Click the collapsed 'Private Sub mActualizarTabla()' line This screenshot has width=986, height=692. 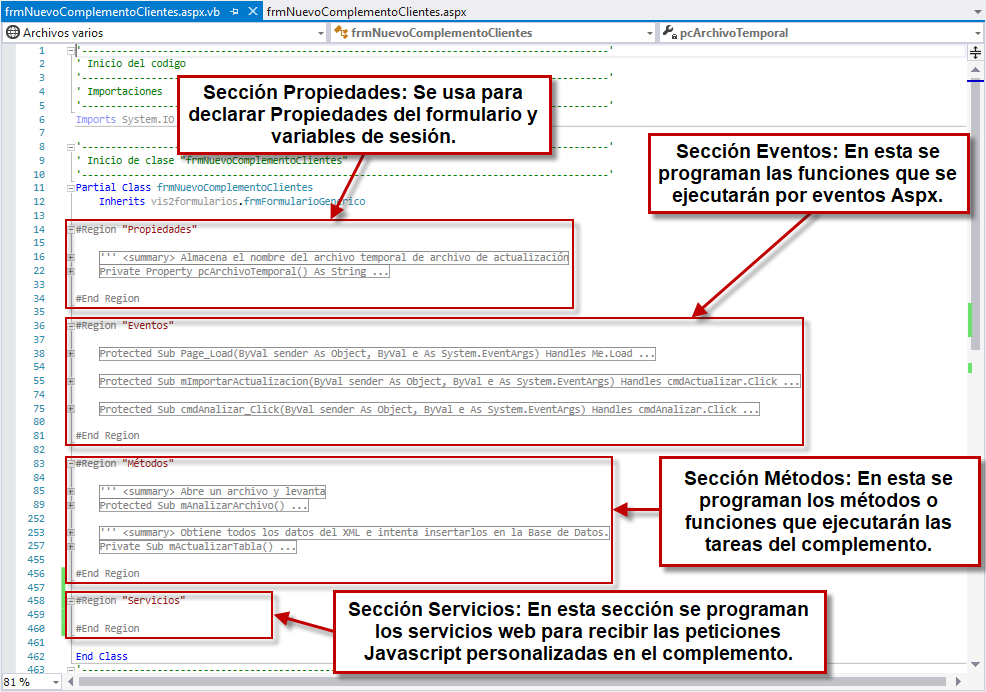point(197,546)
